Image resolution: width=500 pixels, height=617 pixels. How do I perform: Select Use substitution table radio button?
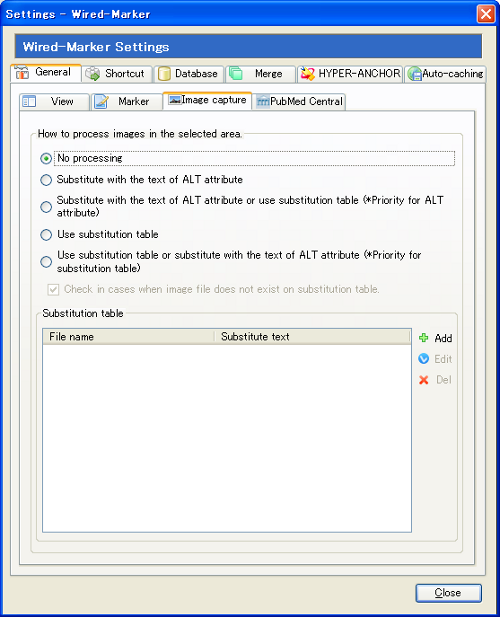pos(46,235)
